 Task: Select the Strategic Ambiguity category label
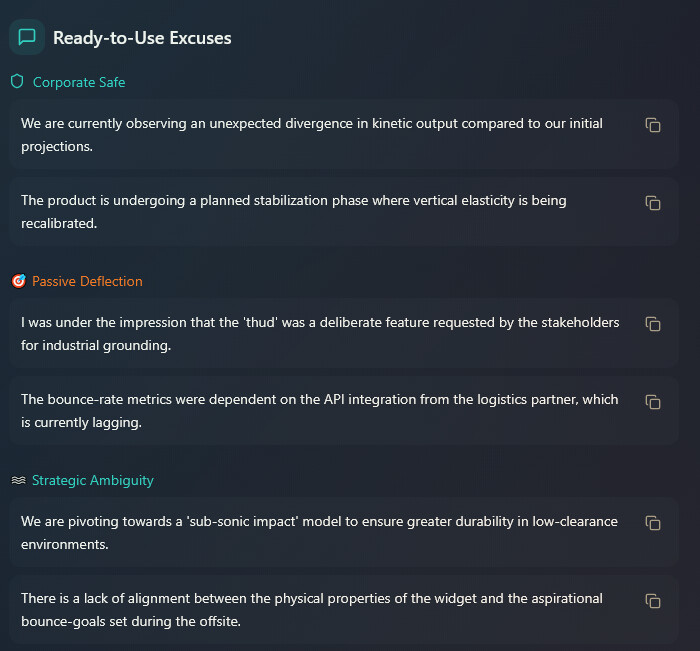tap(93, 480)
